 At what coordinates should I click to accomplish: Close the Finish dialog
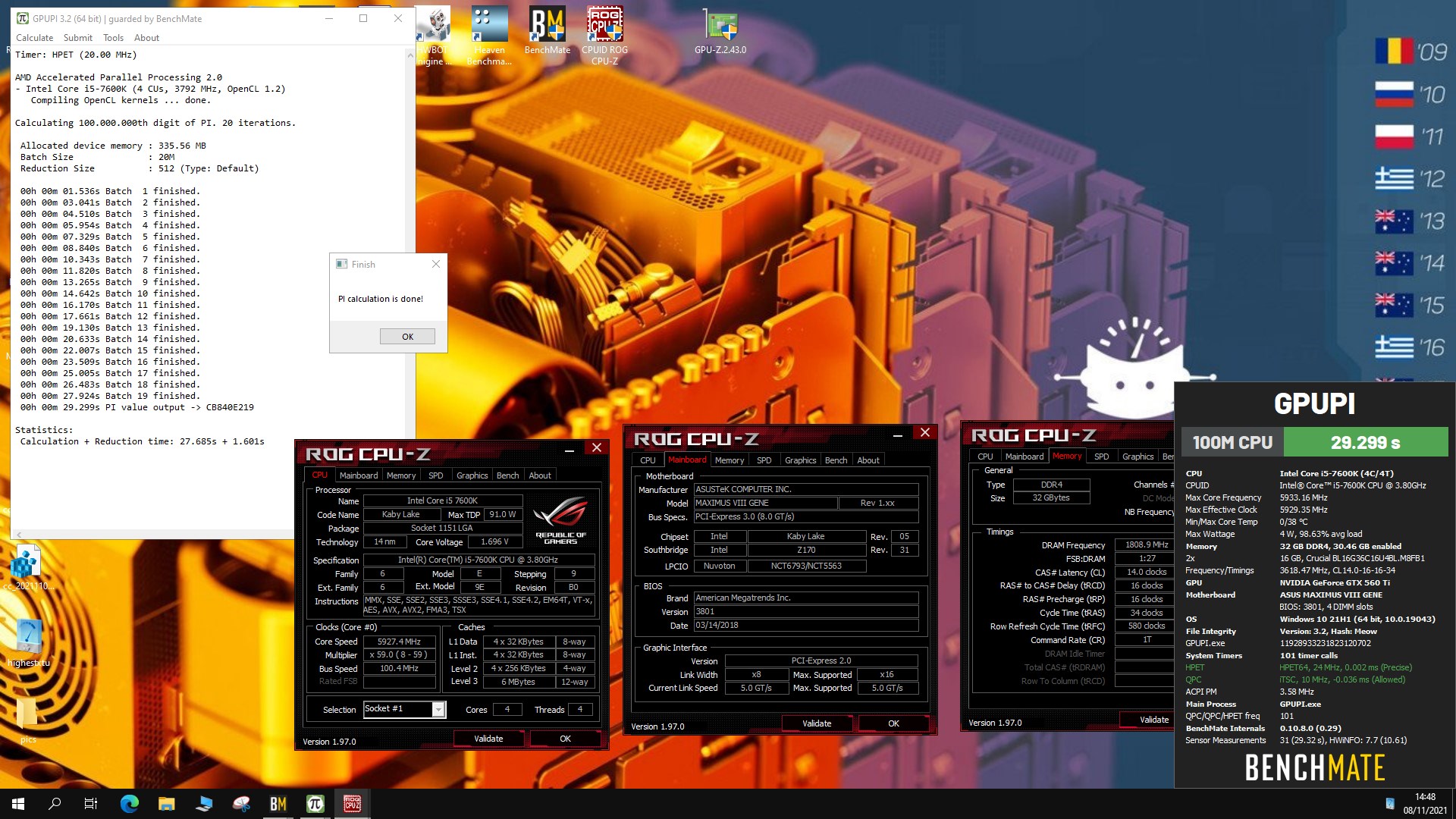pos(436,264)
